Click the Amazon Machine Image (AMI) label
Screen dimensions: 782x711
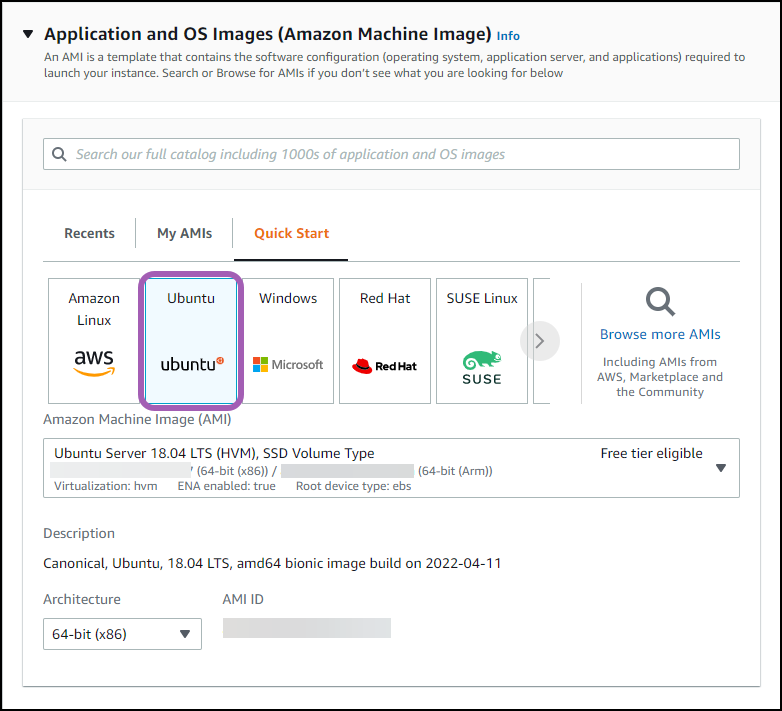137,419
